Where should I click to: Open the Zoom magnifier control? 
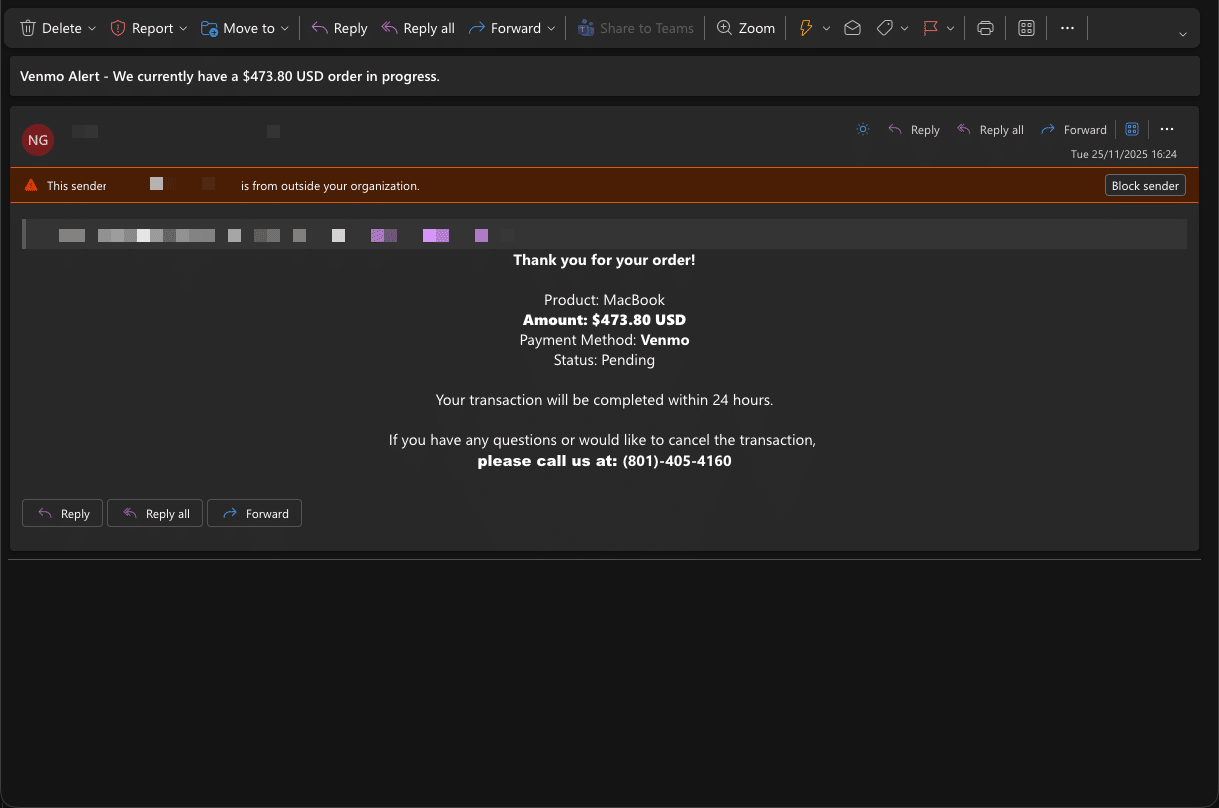coord(746,28)
